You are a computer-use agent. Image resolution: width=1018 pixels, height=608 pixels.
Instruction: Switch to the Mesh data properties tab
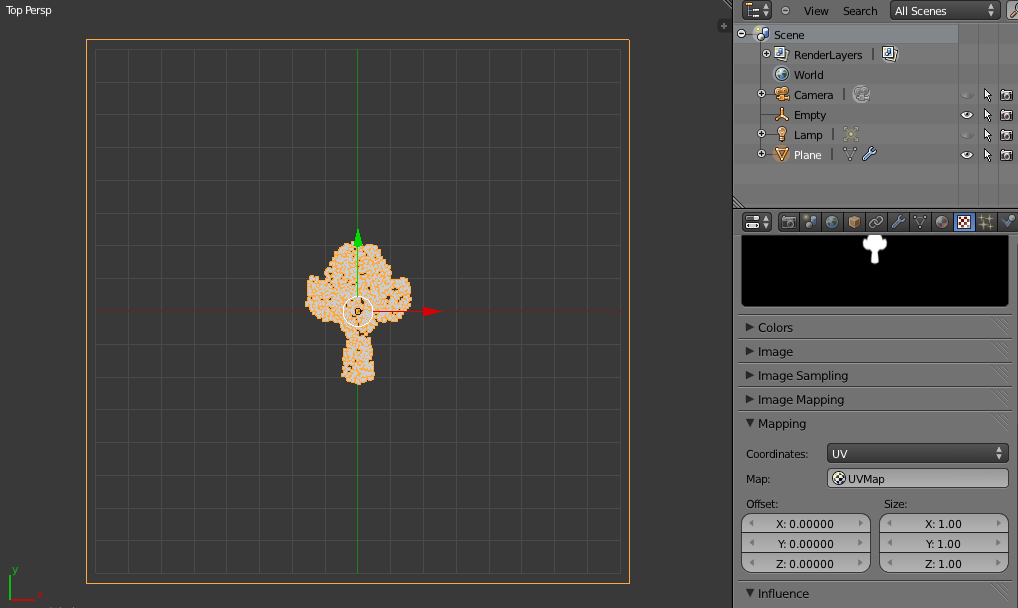[920, 222]
